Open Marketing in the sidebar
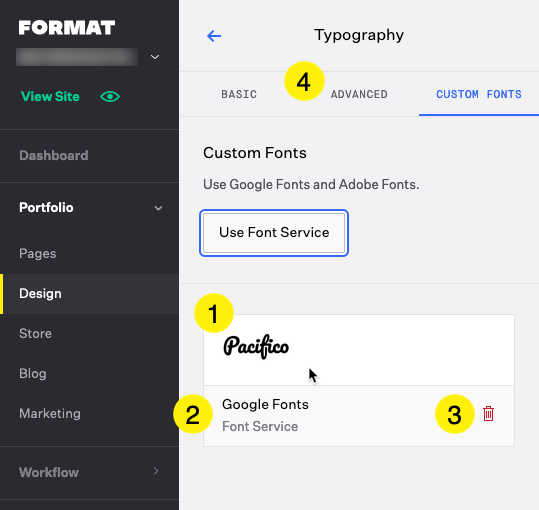 tap(50, 413)
